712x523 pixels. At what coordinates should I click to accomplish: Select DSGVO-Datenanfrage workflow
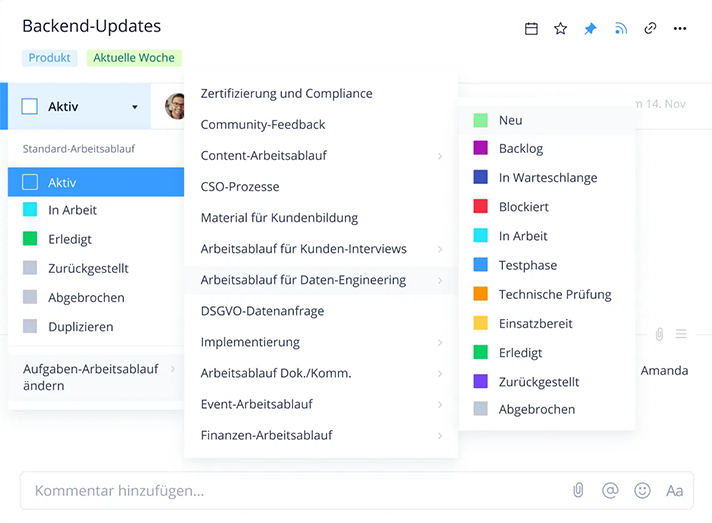tap(262, 311)
